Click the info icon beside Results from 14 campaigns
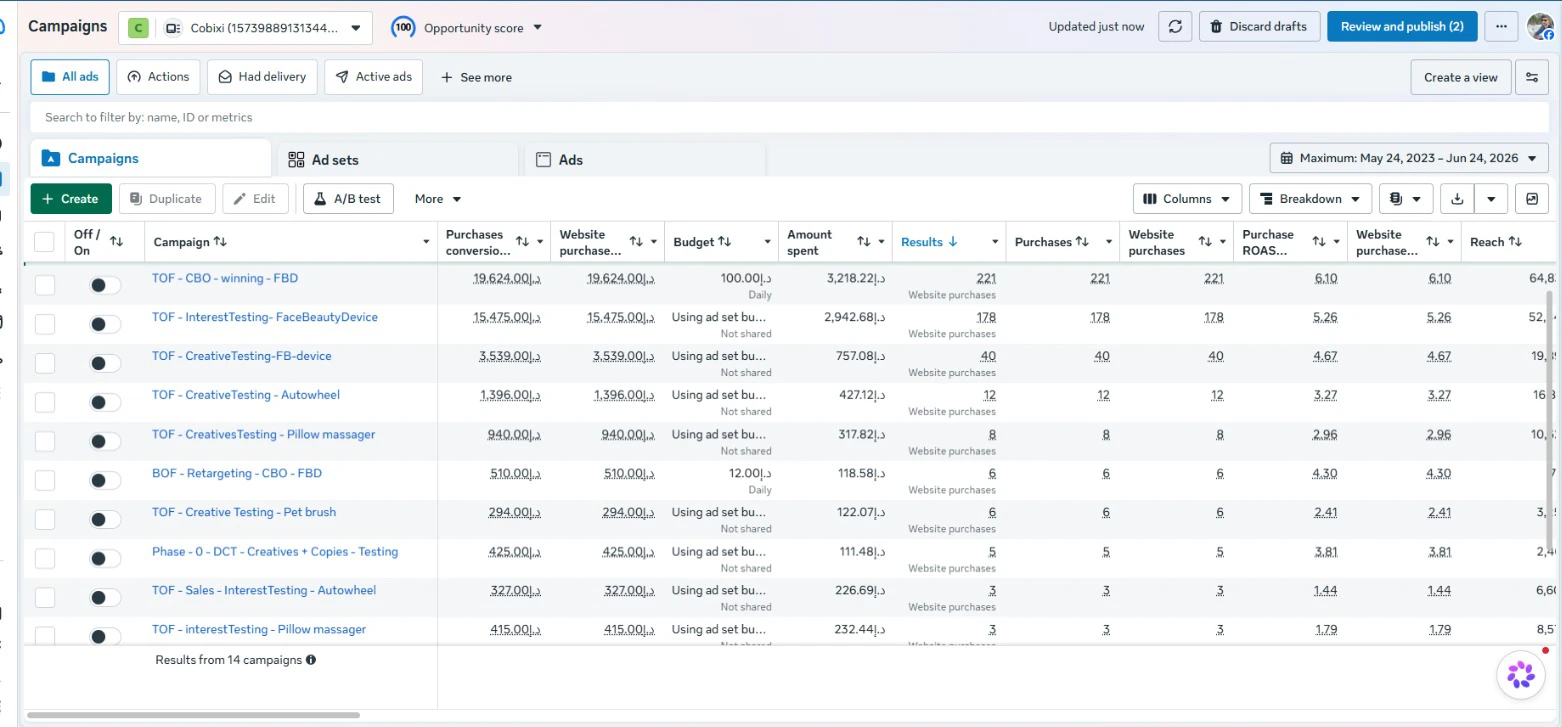 (311, 660)
